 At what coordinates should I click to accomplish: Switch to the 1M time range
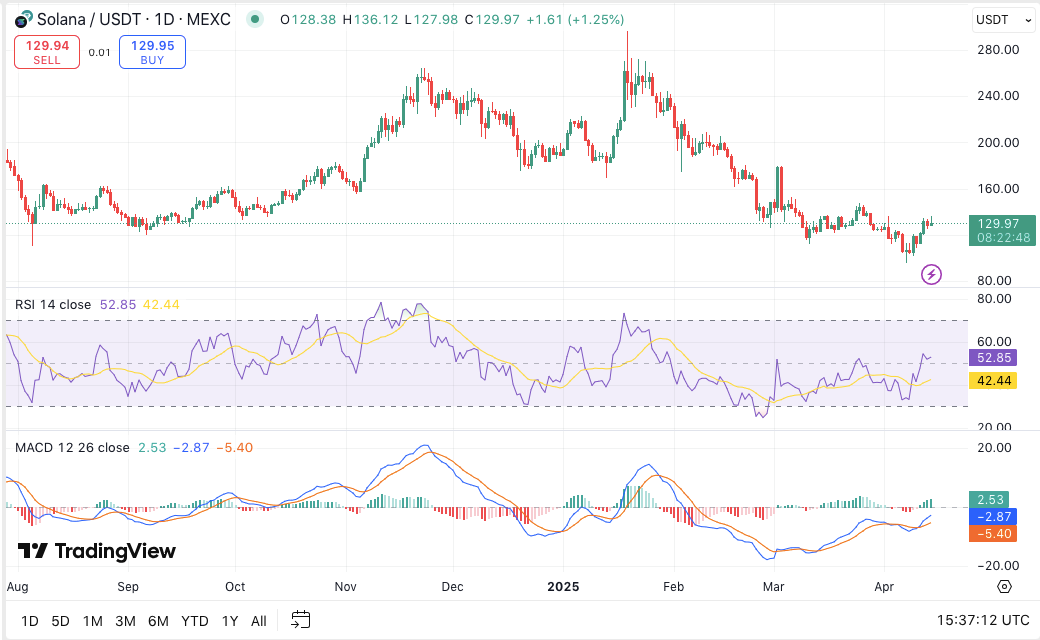tap(93, 621)
